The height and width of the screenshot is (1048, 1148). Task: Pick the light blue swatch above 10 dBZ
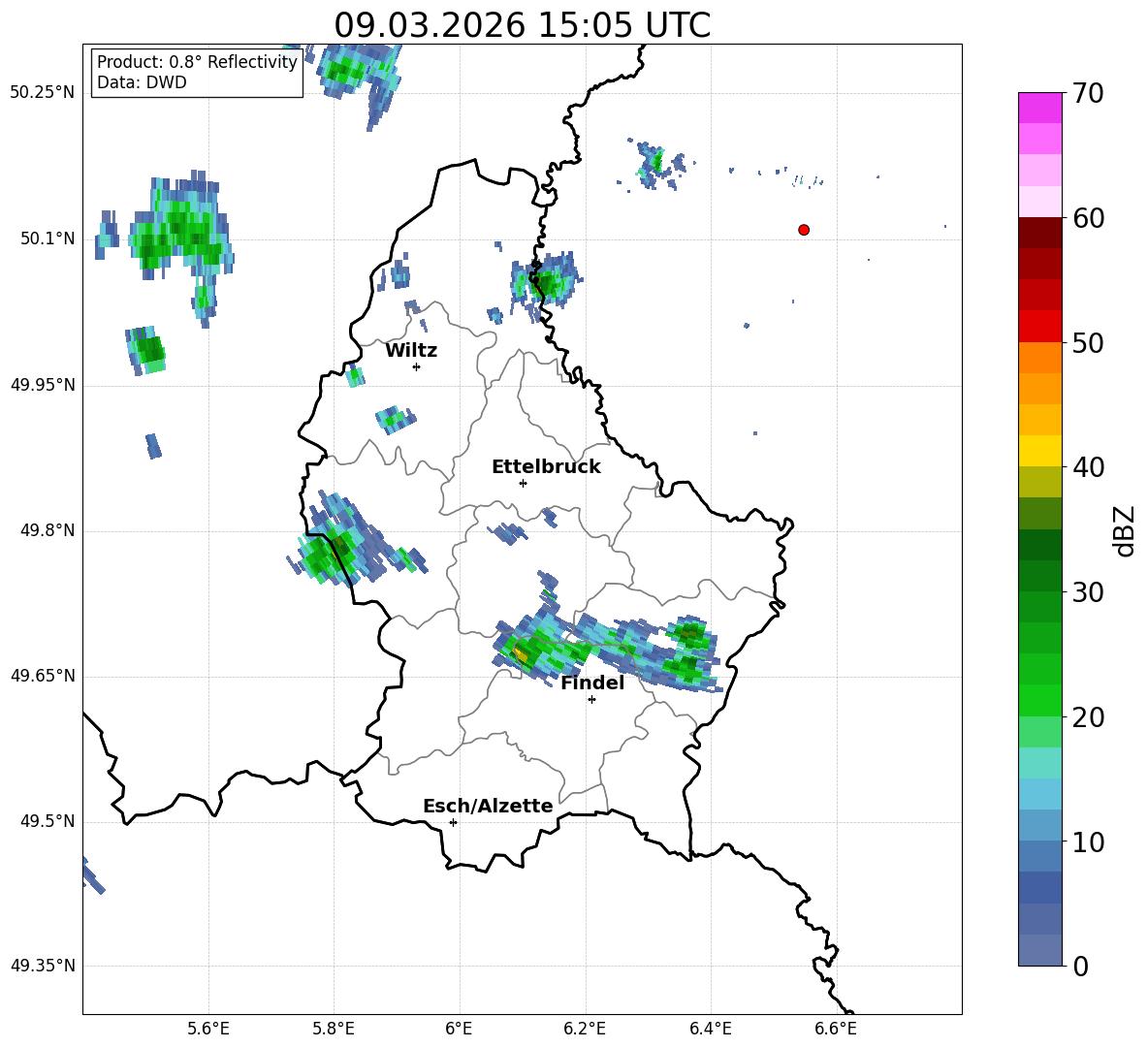pos(1039,794)
